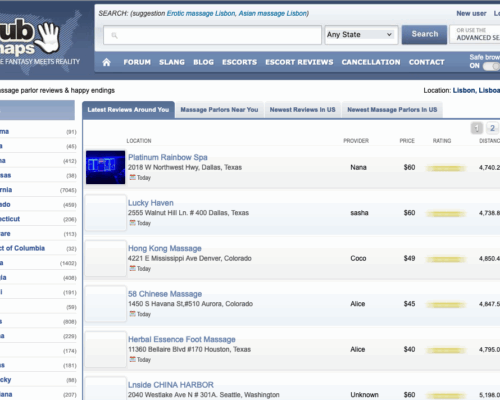The image size is (500, 400).
Task: Open the Any State dropdown
Action: coord(361,35)
